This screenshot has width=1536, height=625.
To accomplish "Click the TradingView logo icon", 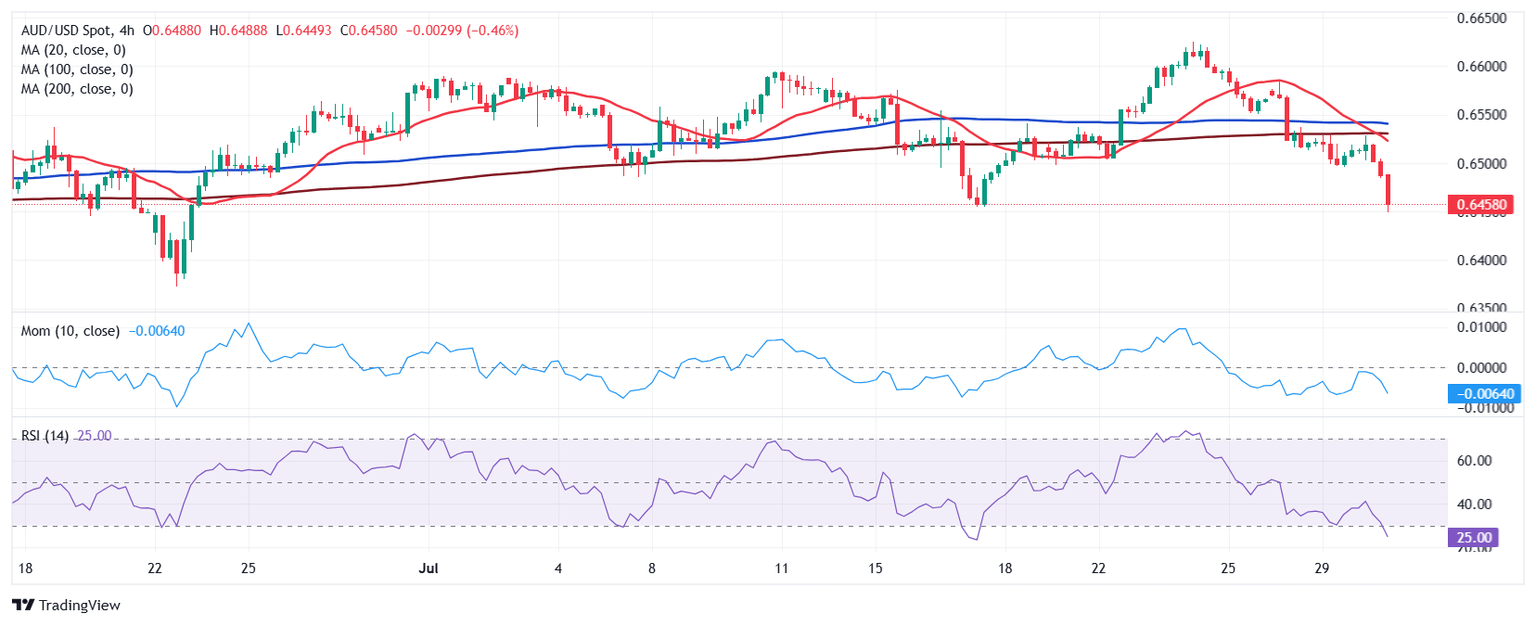I will [22, 605].
